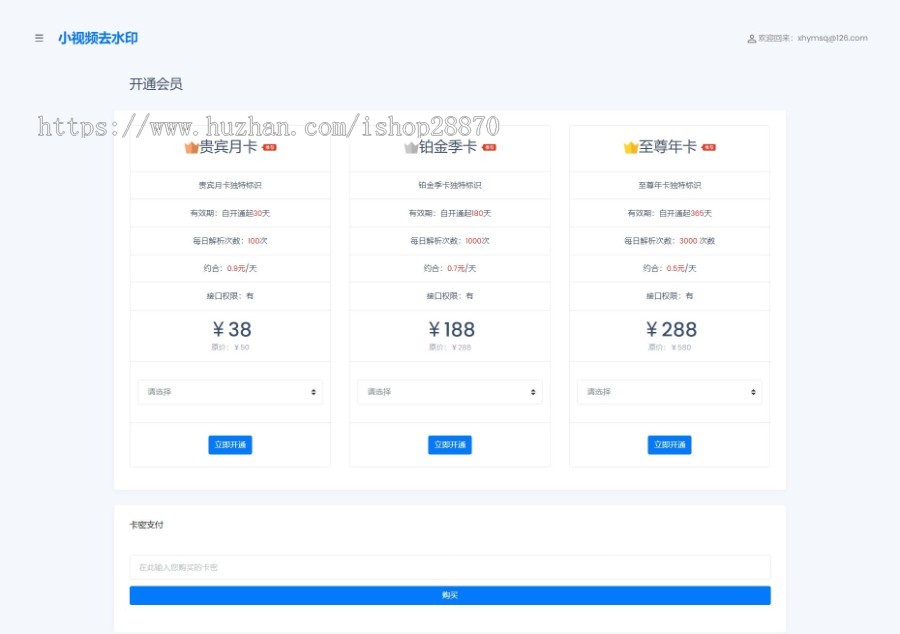The image size is (900, 634).
Task: Click 接口权限 row in 铂金季卡 card
Action: coord(450,296)
